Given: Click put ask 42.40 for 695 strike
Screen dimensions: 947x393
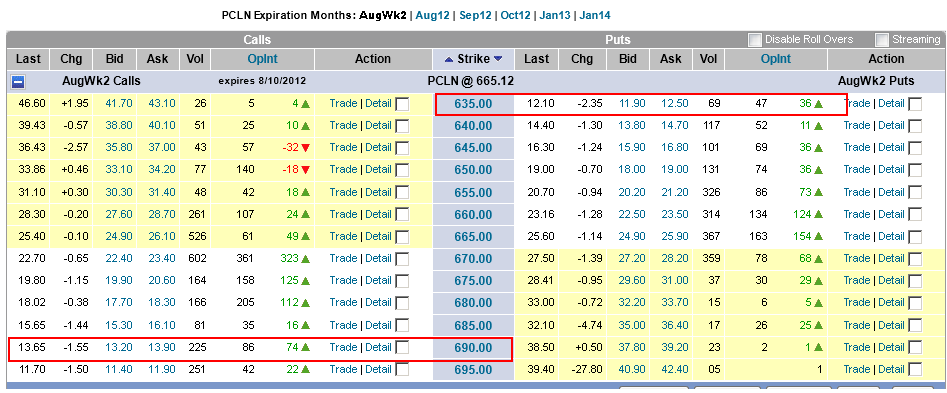Looking at the screenshot, I should tap(674, 369).
